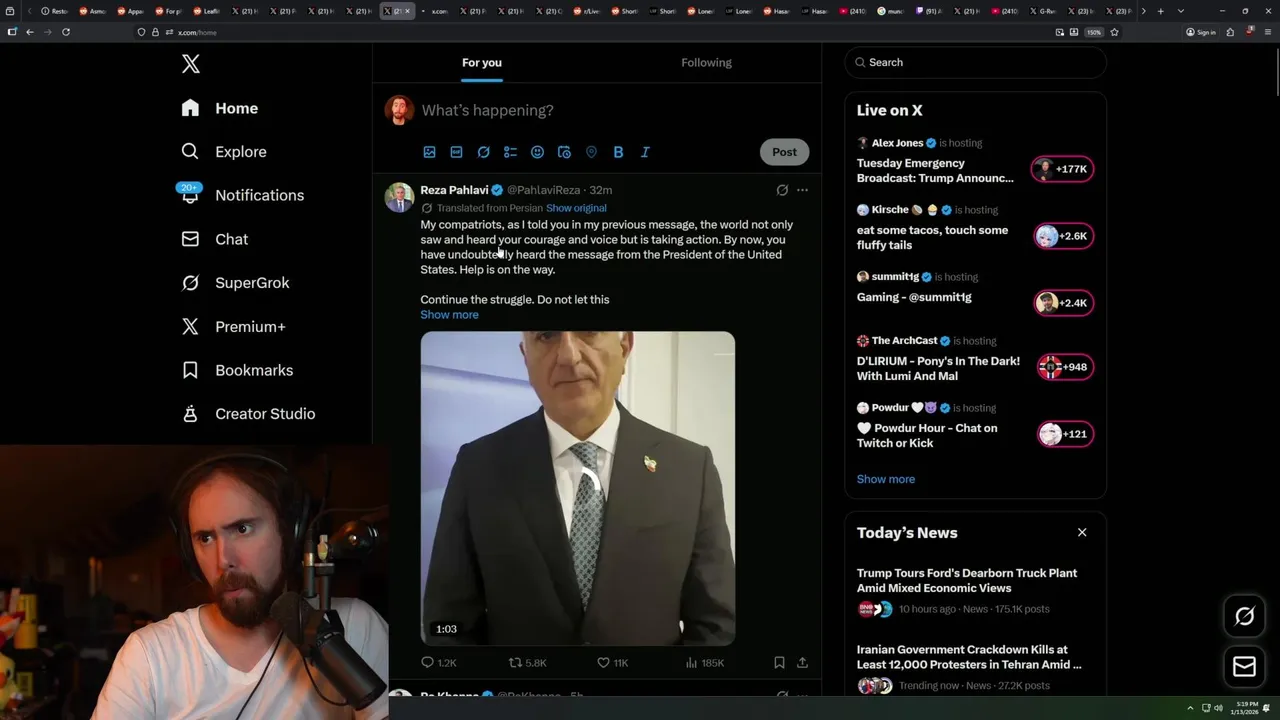Dismiss the Today's News panel
Screen dimensions: 1280x720
1082,532
